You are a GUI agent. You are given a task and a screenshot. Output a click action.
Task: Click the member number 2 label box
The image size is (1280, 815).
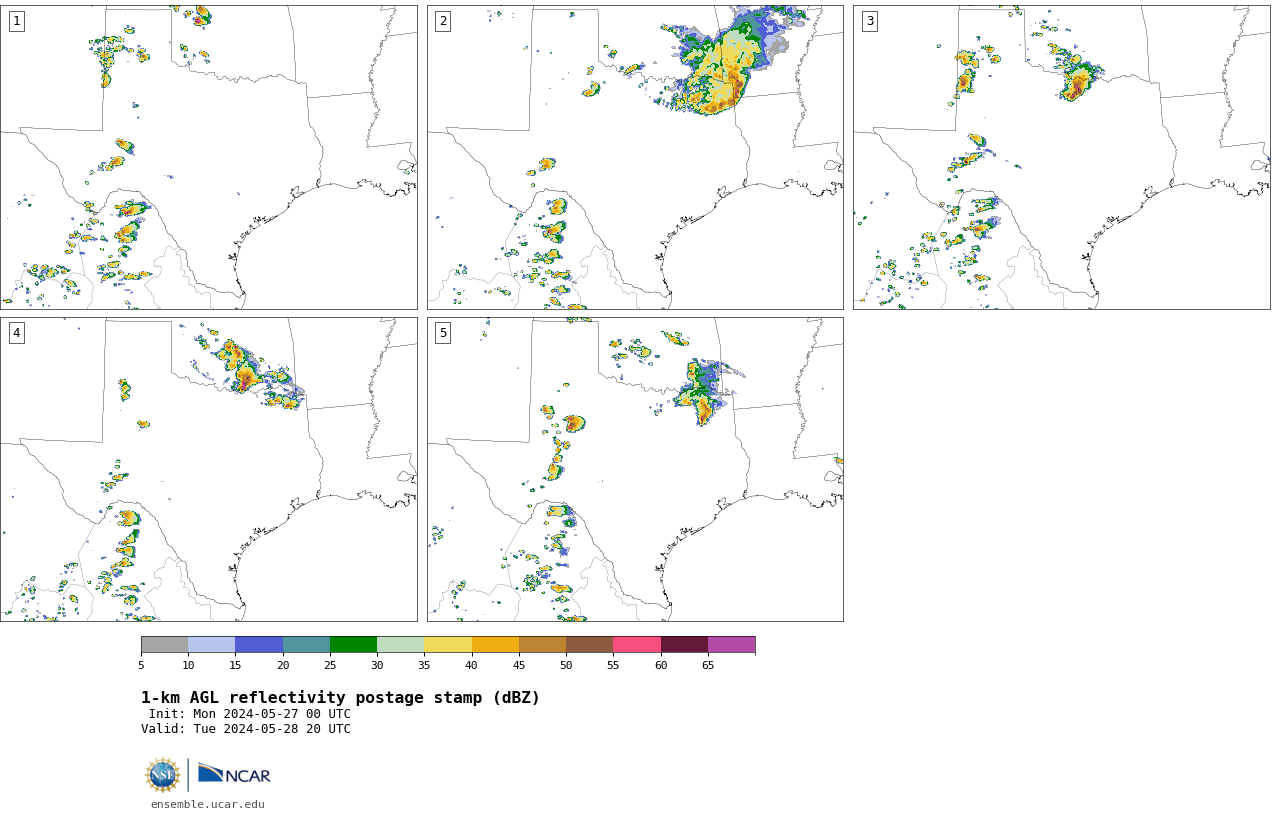click(x=443, y=21)
